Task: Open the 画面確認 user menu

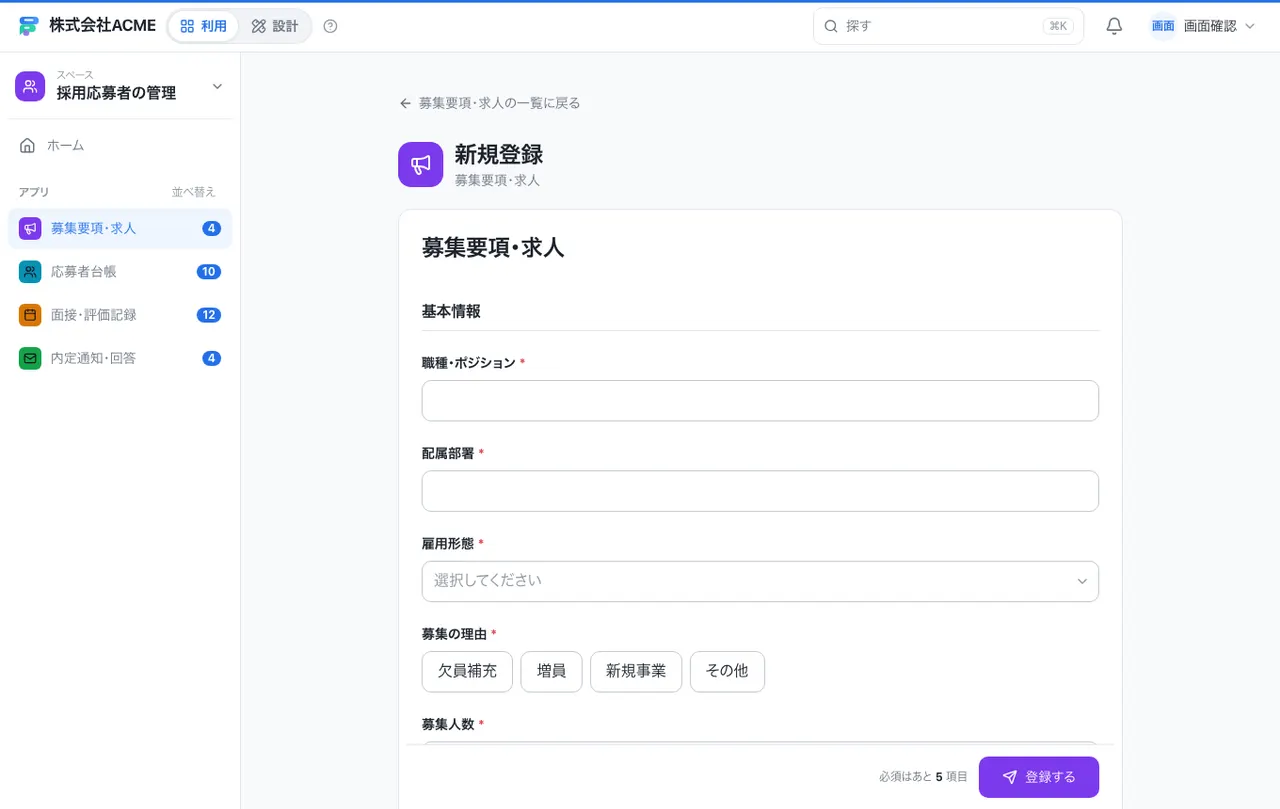Action: pyautogui.click(x=1203, y=26)
